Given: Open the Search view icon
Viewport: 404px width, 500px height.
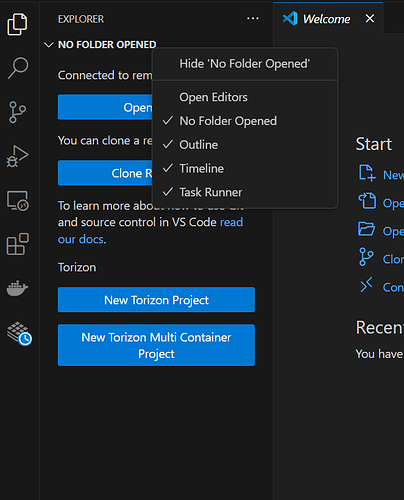Looking at the screenshot, I should point(18,68).
